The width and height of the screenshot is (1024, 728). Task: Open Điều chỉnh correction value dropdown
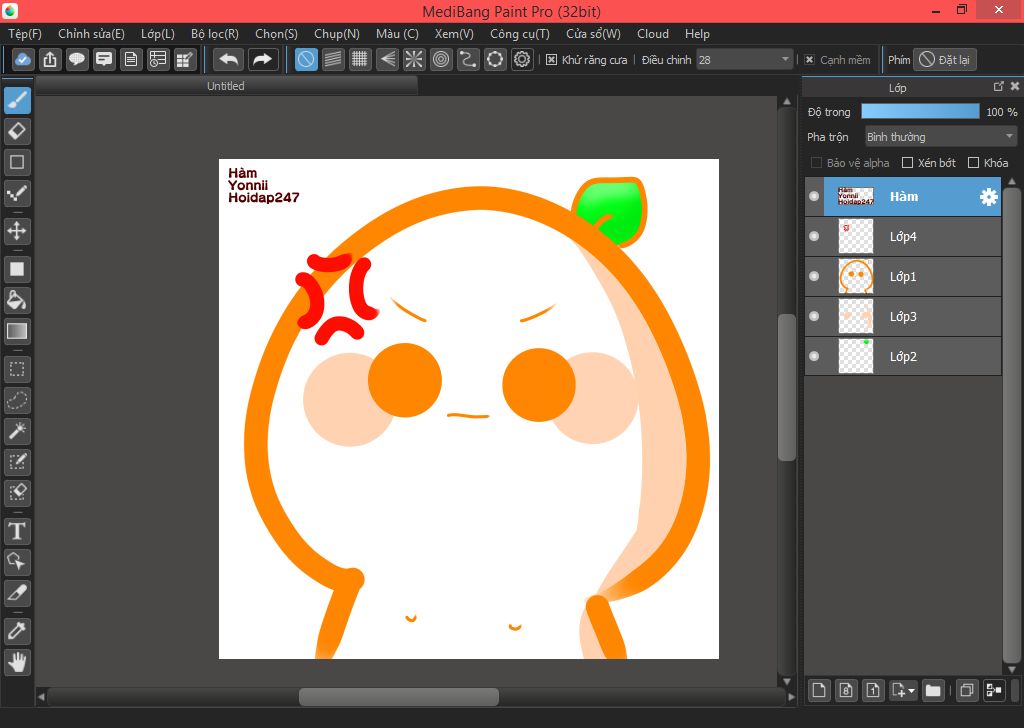(x=744, y=60)
